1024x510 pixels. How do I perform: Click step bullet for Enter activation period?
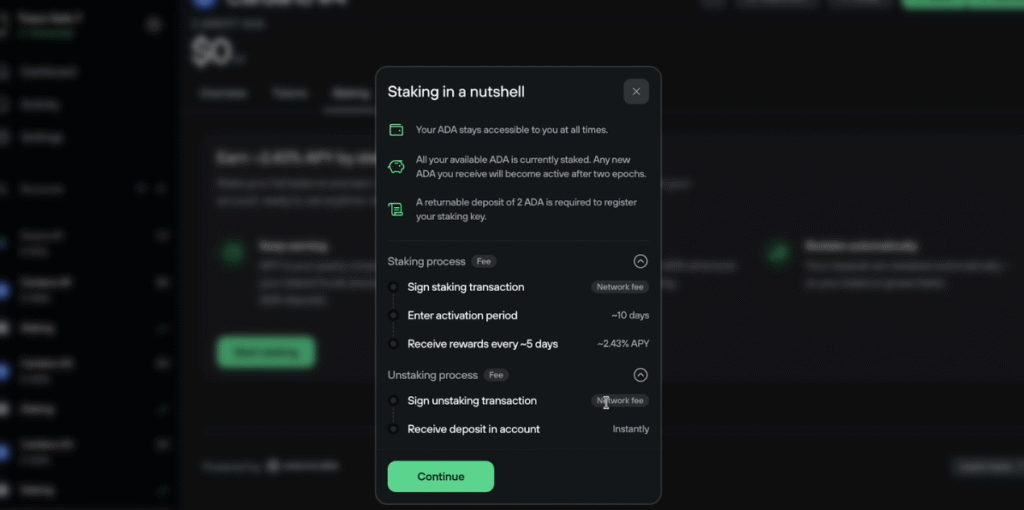tap(393, 316)
